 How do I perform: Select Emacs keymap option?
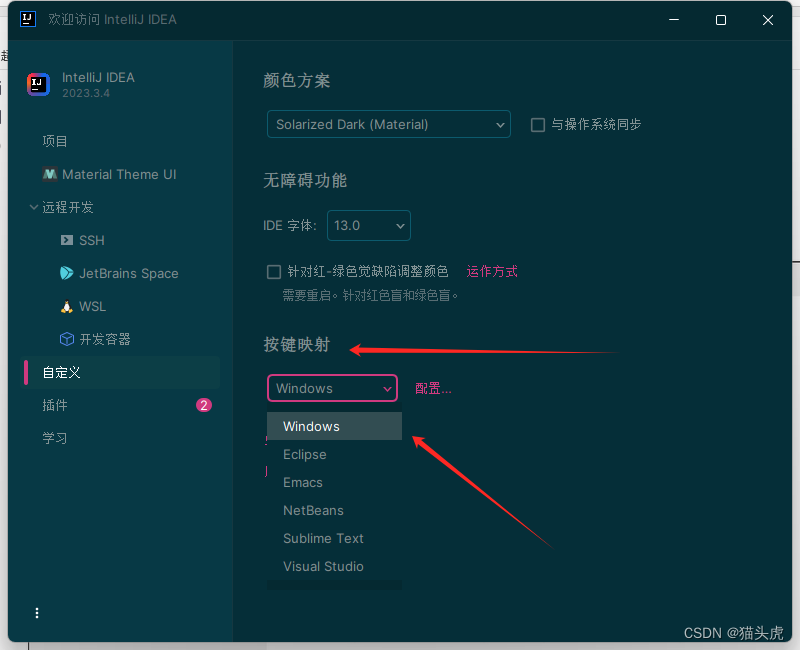point(335,482)
